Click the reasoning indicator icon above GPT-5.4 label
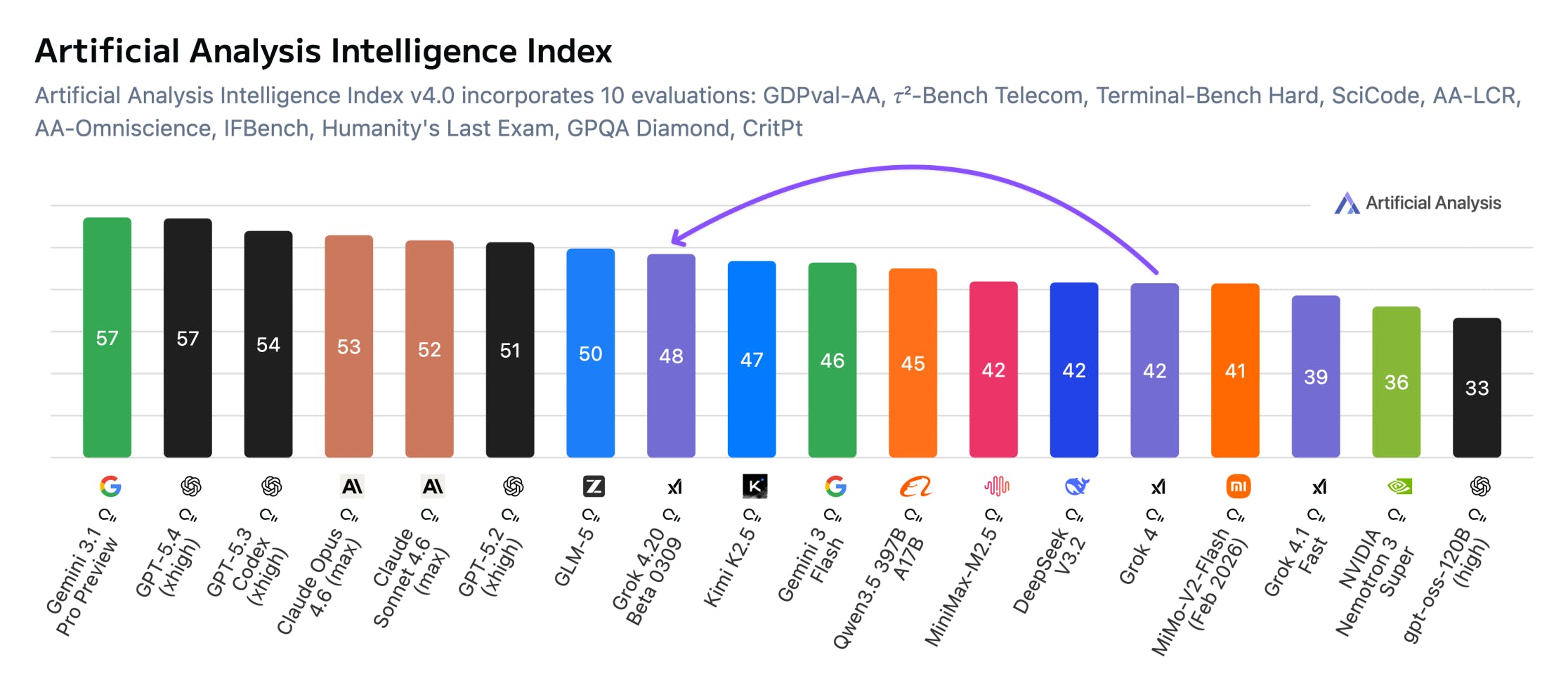The width and height of the screenshot is (1568, 695). click(188, 516)
